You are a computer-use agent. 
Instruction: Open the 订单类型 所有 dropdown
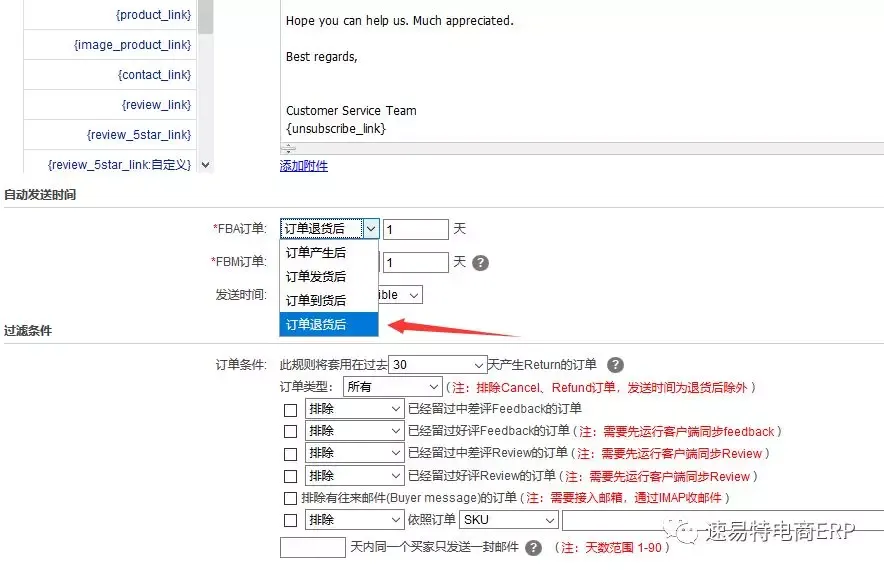click(x=392, y=387)
